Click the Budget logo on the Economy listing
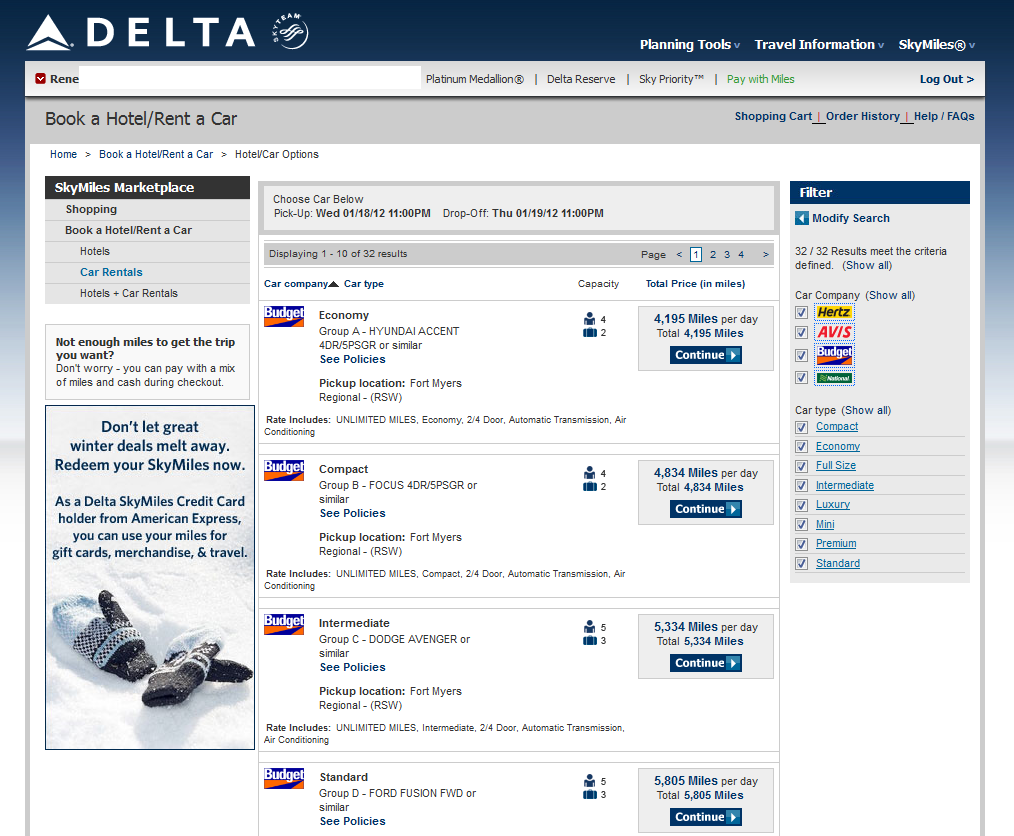 point(284,317)
